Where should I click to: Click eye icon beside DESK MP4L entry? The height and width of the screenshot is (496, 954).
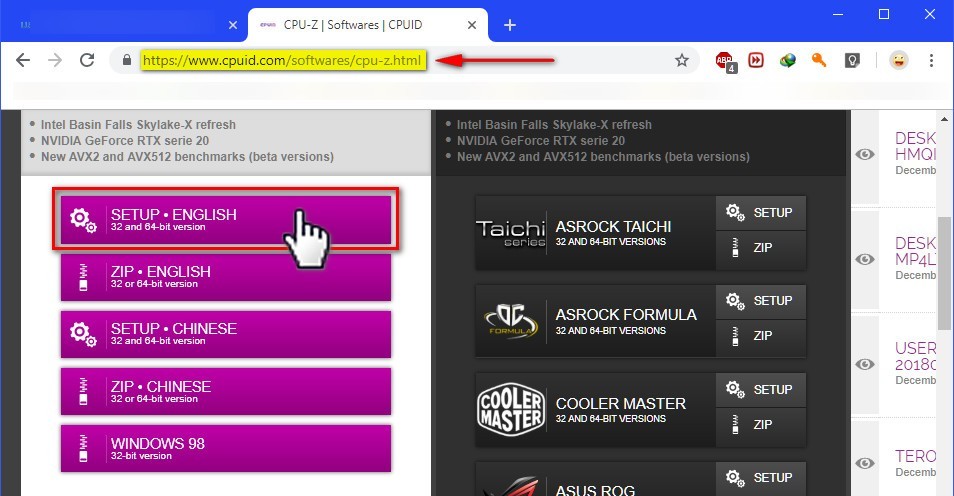click(865, 259)
